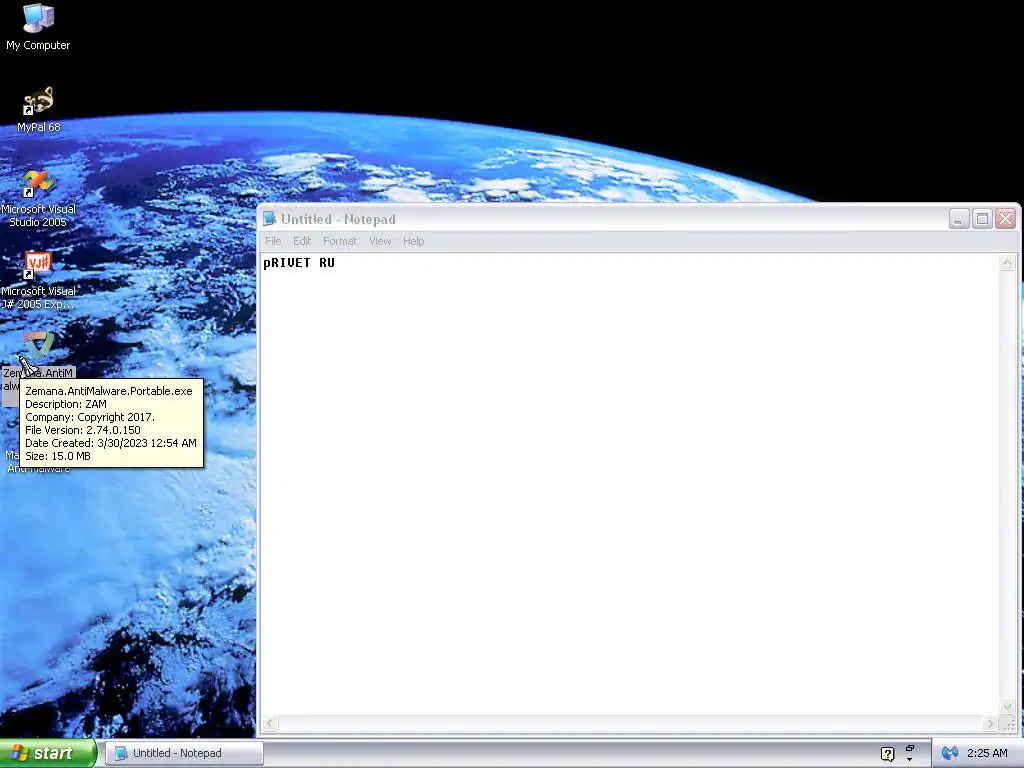Select Microsoft Visual Studio 2005 shortcut

(38, 198)
